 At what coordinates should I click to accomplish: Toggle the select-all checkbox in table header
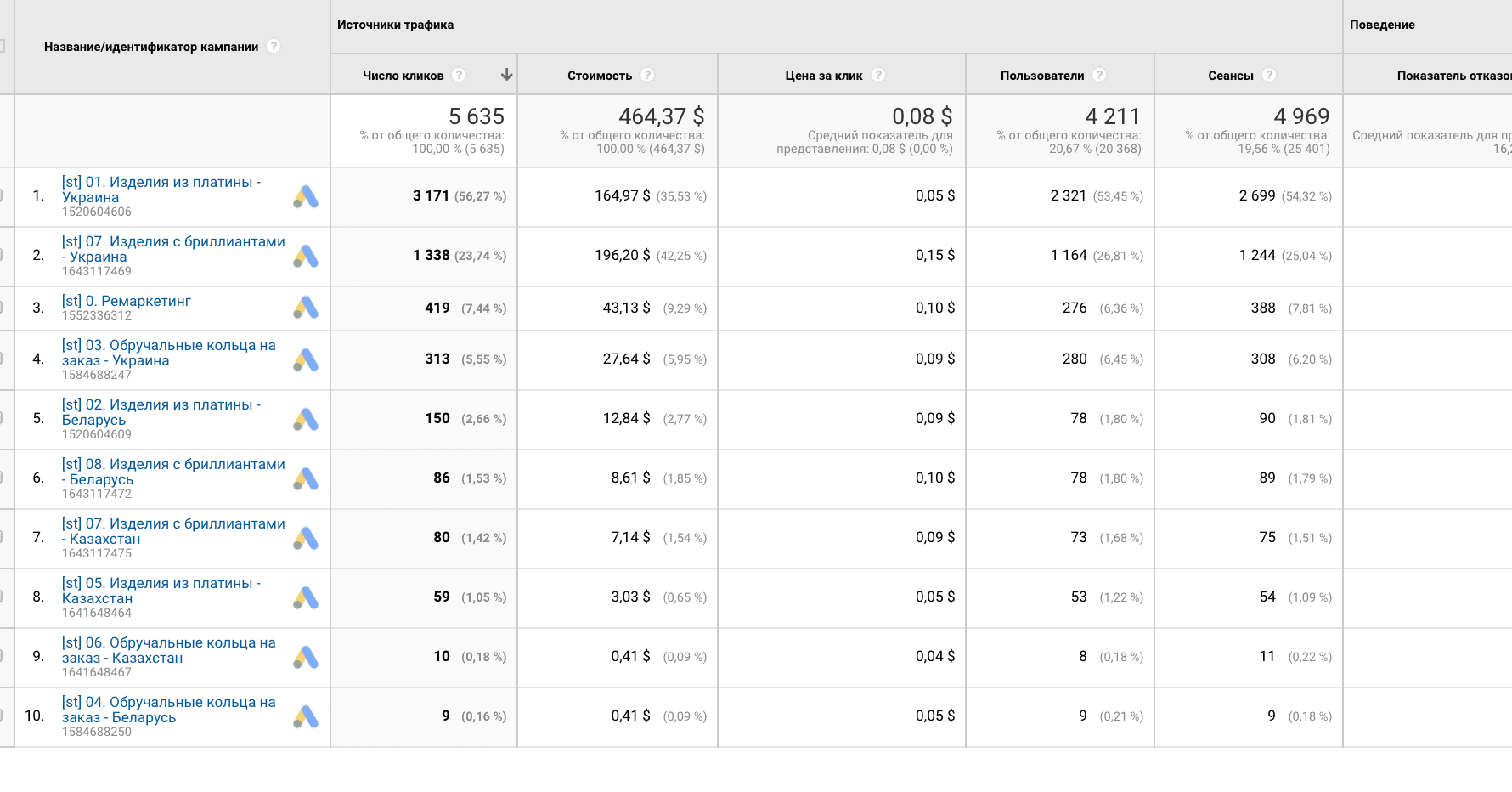pyautogui.click(x=2, y=47)
